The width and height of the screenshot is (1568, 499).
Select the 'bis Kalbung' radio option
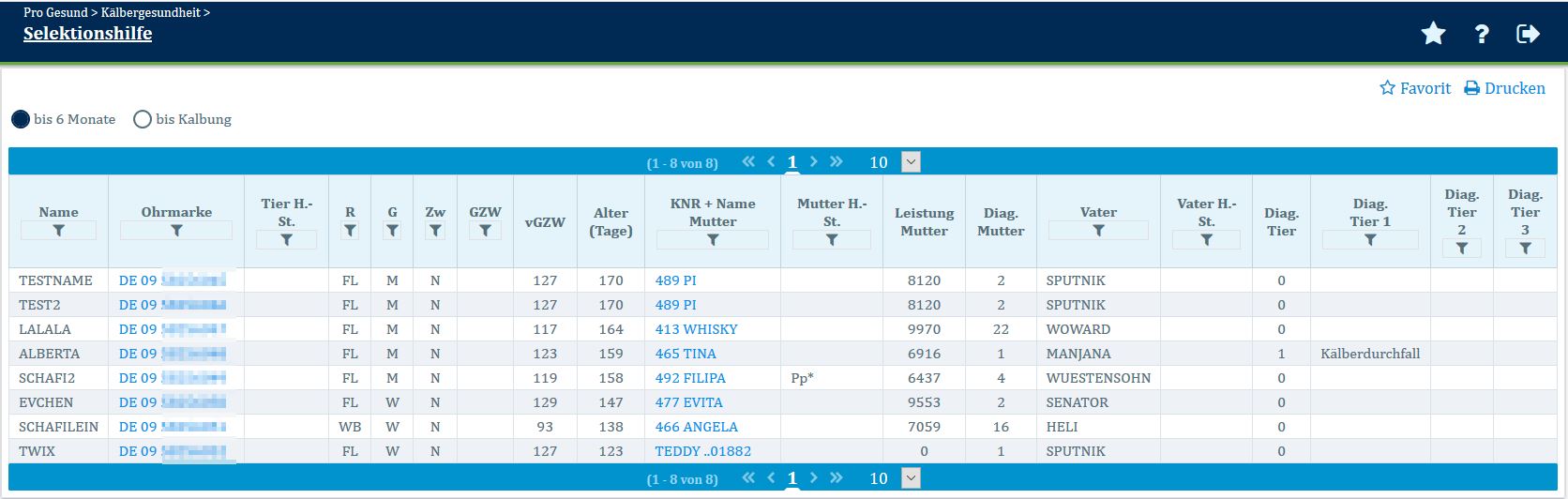tap(143, 119)
